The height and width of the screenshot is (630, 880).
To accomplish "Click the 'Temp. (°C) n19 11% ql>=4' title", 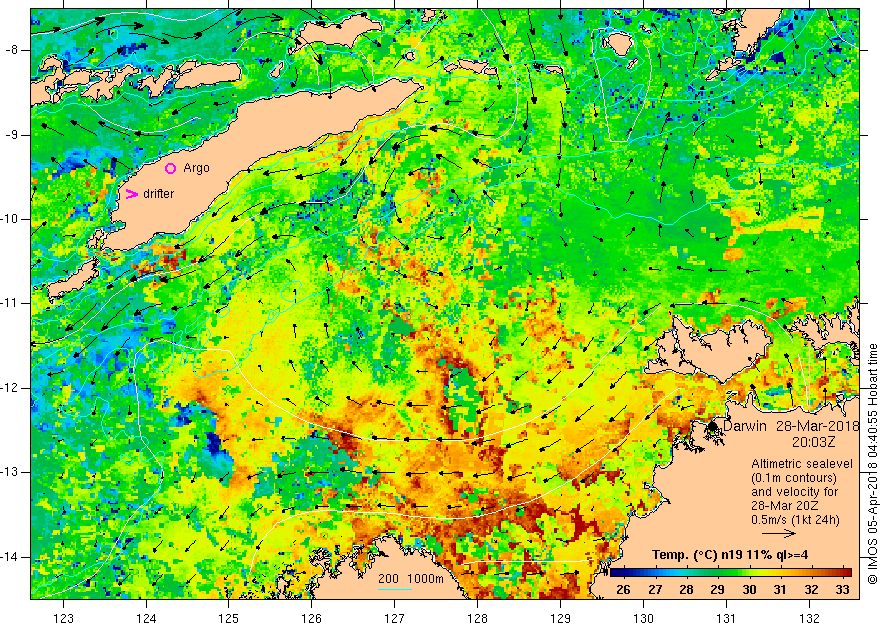I will point(730,555).
